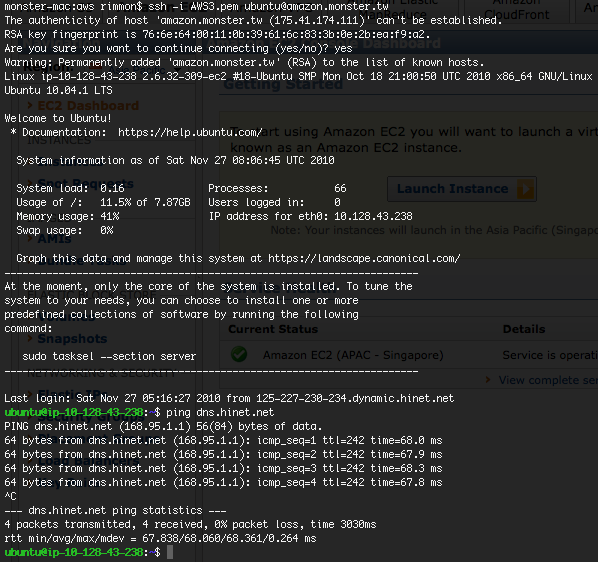Open Load Balancers in the AWS sidebar
The height and width of the screenshot is (562, 598).
click(88, 461)
